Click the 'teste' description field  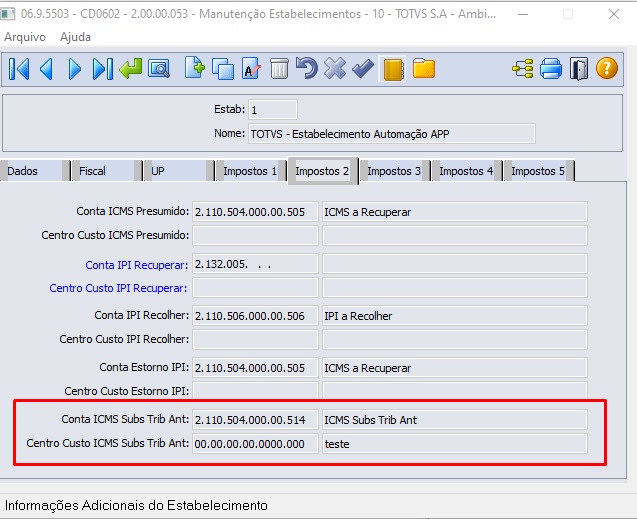455,443
